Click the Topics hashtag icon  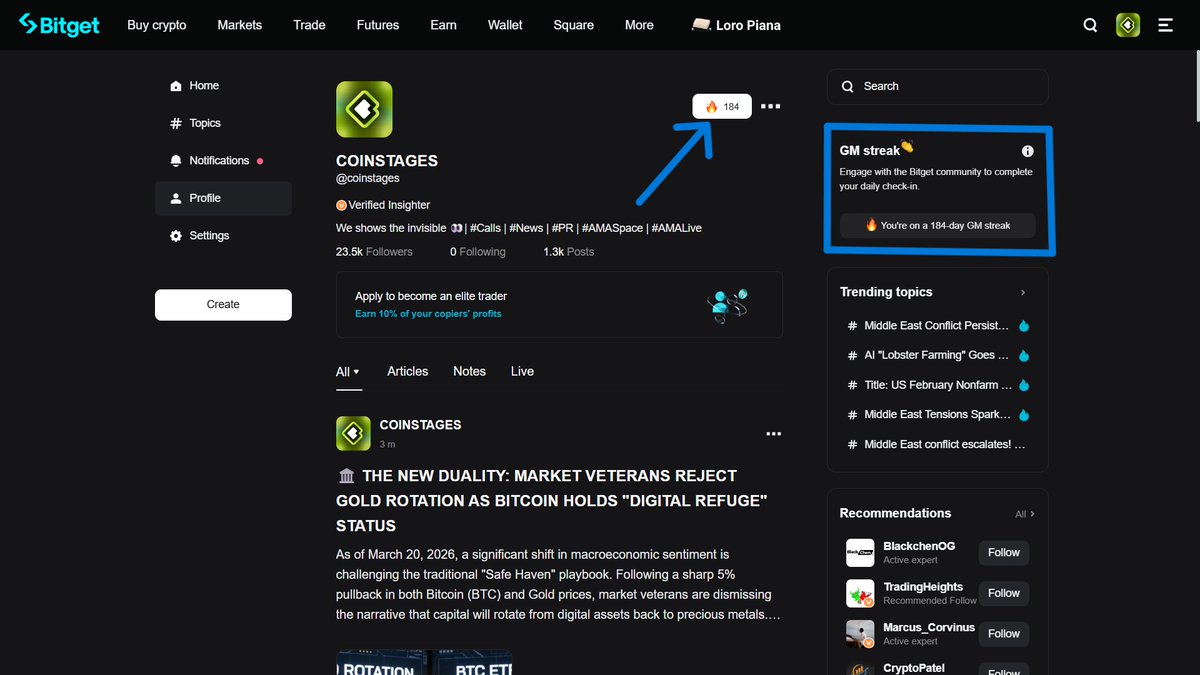pos(176,122)
